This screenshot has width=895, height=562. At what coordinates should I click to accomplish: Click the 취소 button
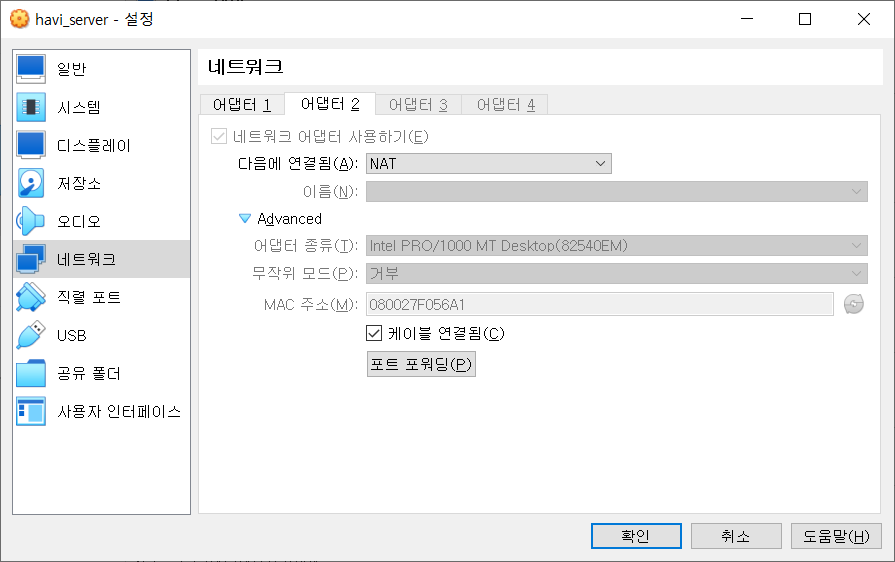[x=736, y=536]
